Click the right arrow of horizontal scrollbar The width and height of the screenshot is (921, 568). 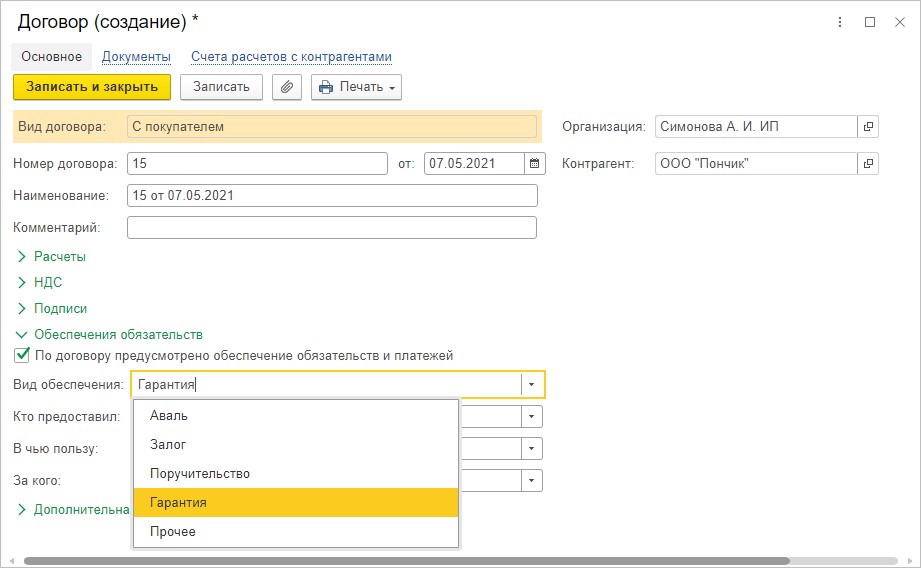tap(910, 561)
